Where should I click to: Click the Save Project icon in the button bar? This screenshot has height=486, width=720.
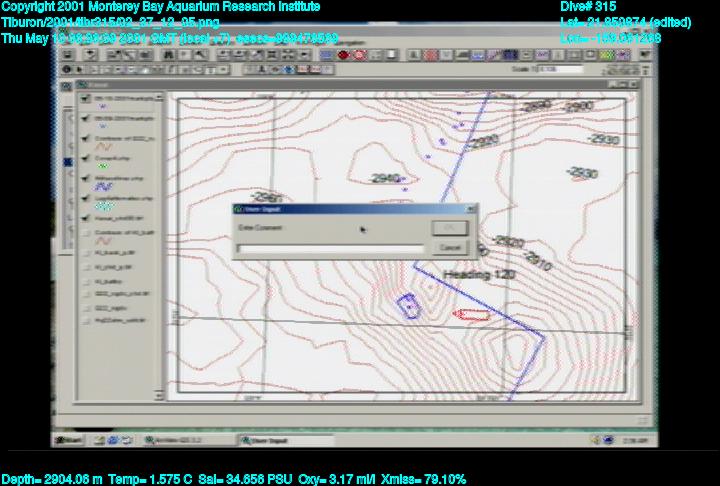point(66,56)
